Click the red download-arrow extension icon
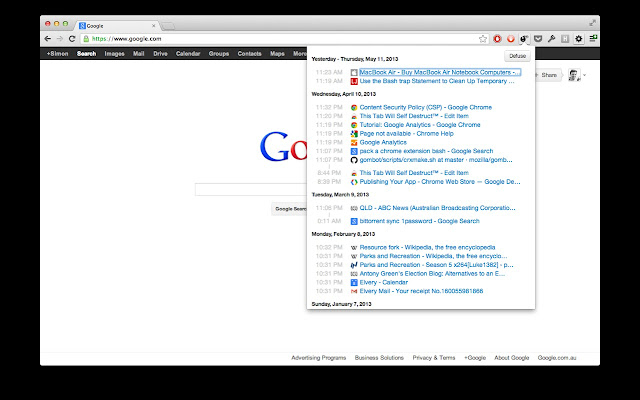 (511, 39)
